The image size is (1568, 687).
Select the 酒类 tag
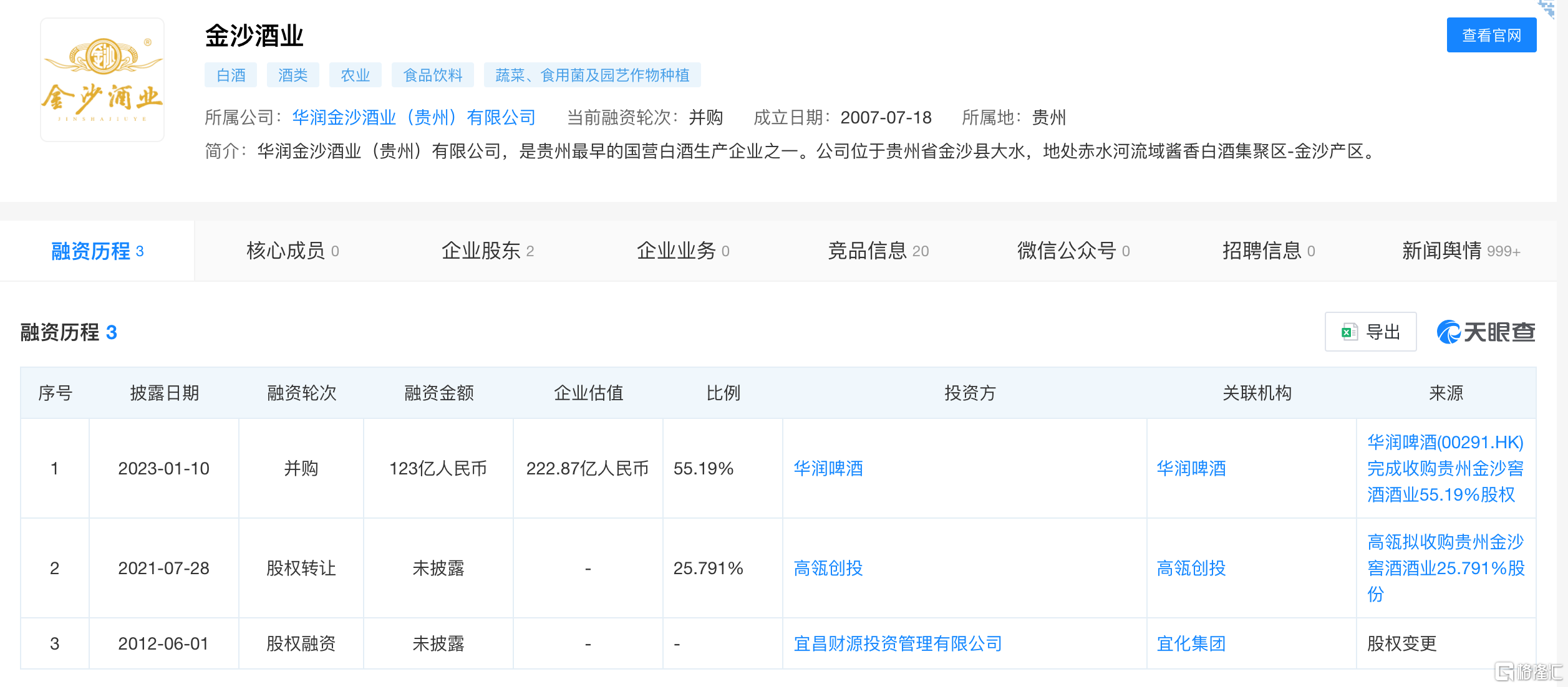(293, 75)
